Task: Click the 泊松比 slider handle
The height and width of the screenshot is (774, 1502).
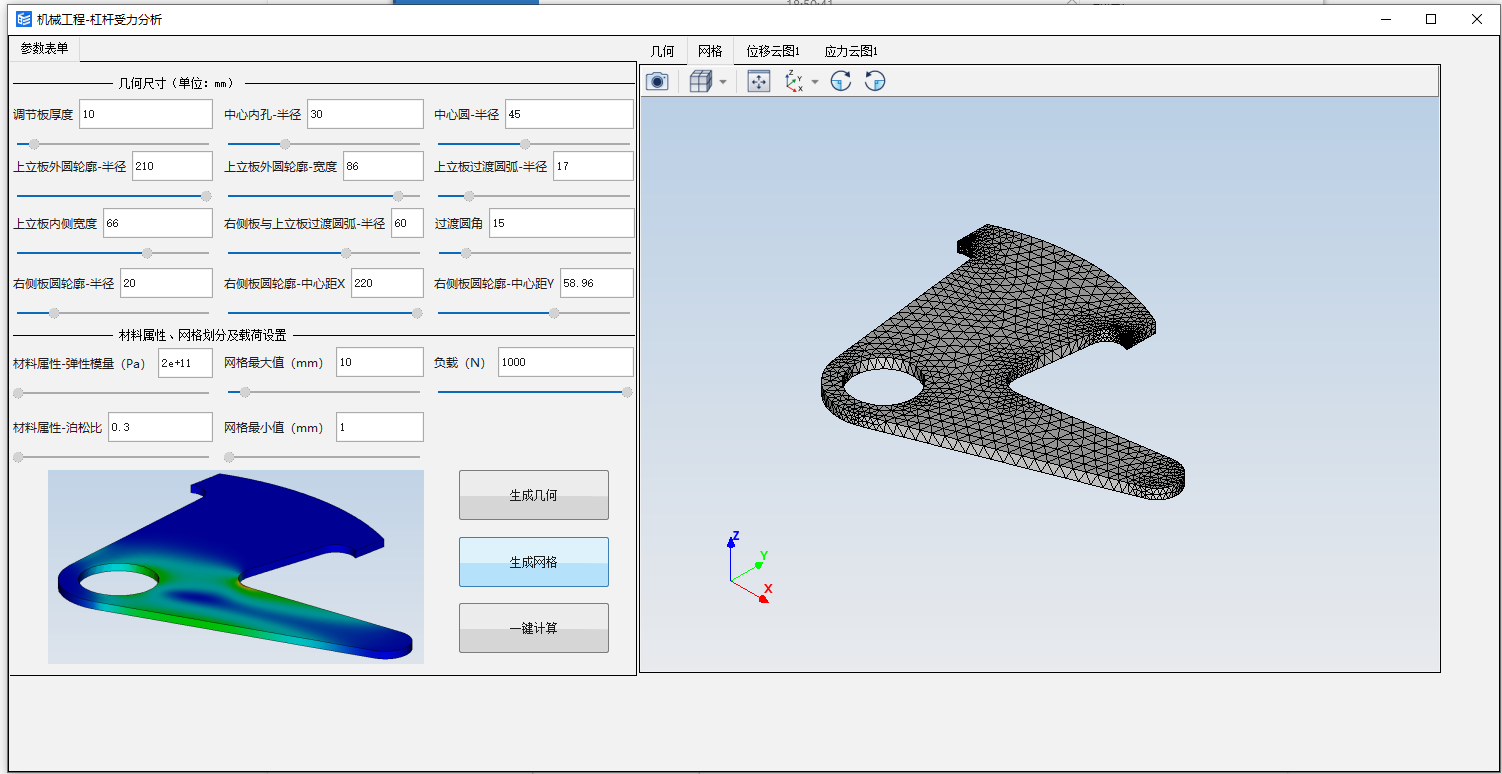Action: (18, 457)
